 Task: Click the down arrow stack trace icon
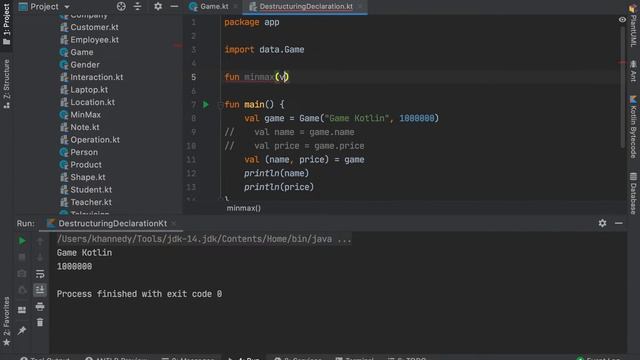pyautogui.click(x=40, y=257)
